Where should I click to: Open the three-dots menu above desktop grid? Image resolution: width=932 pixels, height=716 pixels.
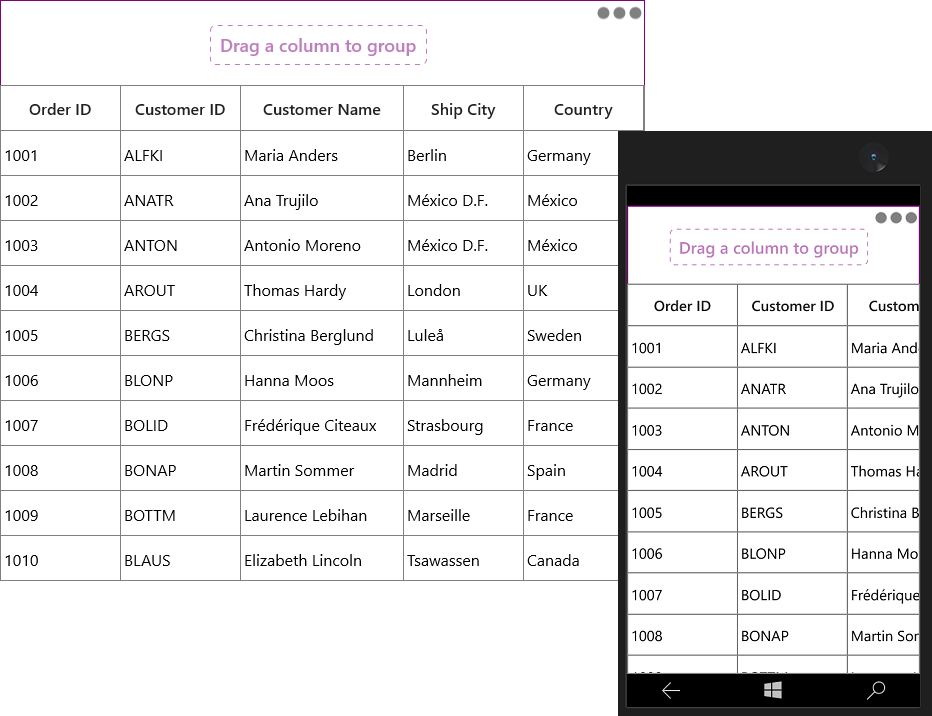pos(619,13)
